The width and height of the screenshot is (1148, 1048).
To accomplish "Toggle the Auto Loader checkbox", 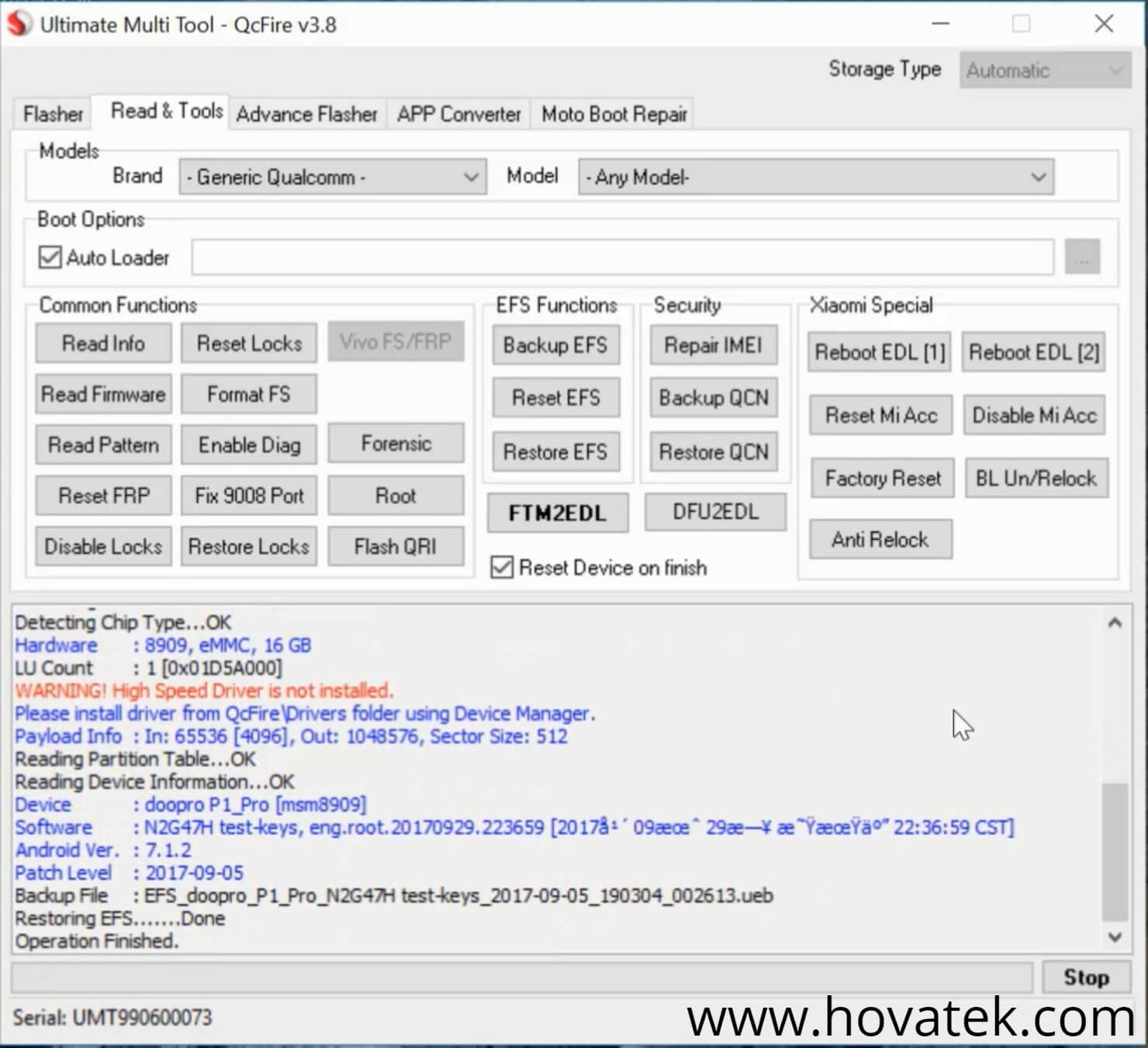I will pyautogui.click(x=50, y=257).
